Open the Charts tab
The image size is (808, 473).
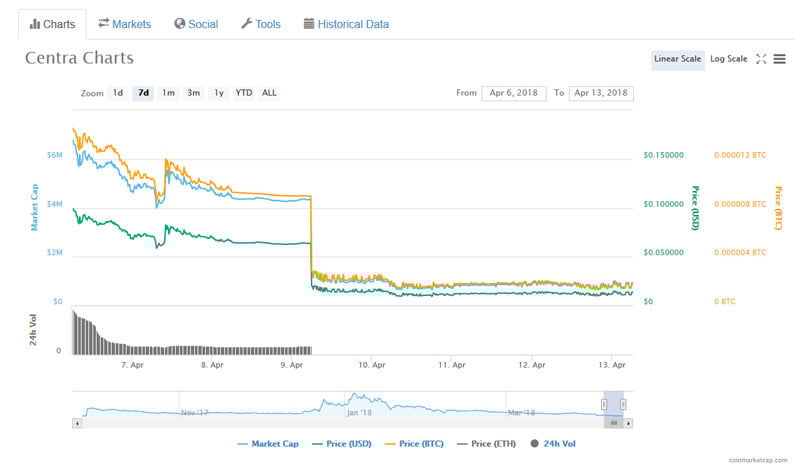tap(52, 24)
